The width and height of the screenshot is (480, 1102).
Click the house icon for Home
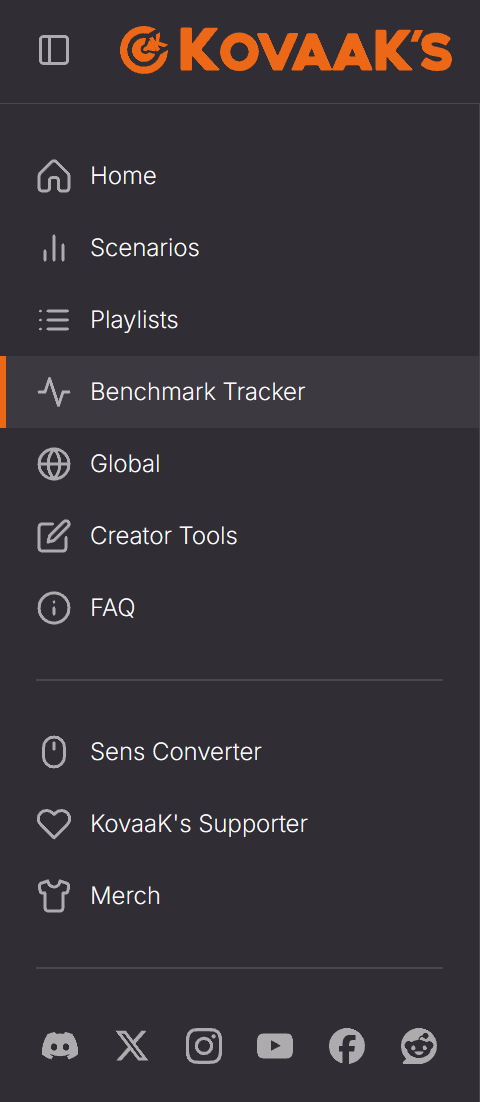54,176
